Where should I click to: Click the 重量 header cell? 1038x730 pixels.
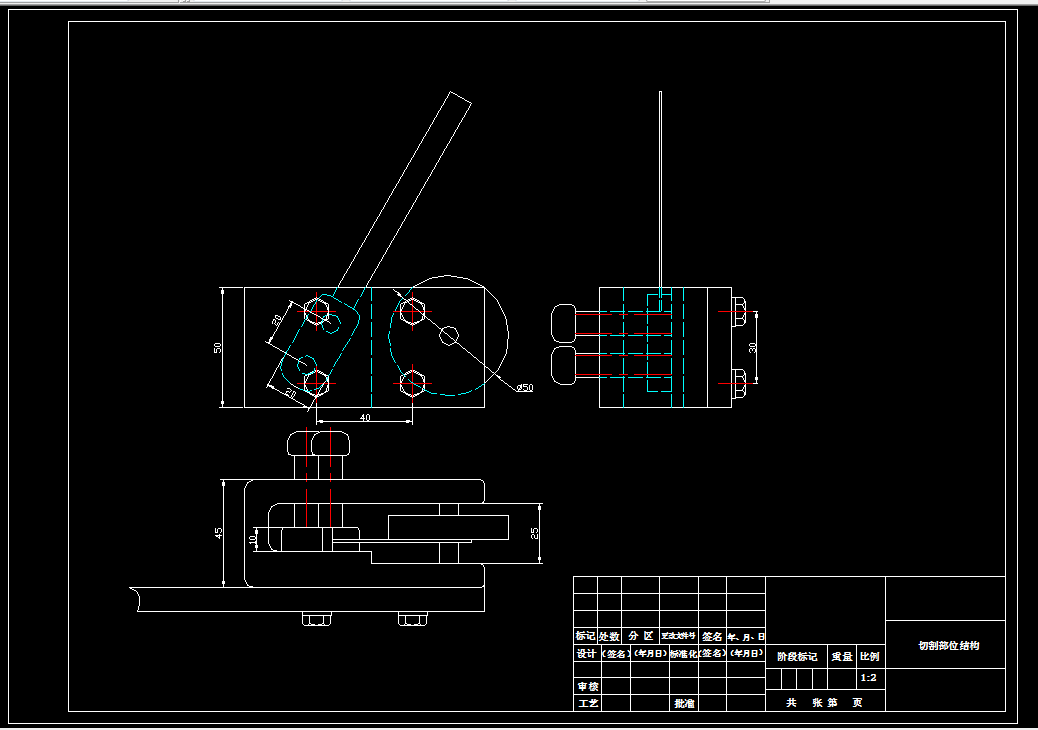pos(842,656)
